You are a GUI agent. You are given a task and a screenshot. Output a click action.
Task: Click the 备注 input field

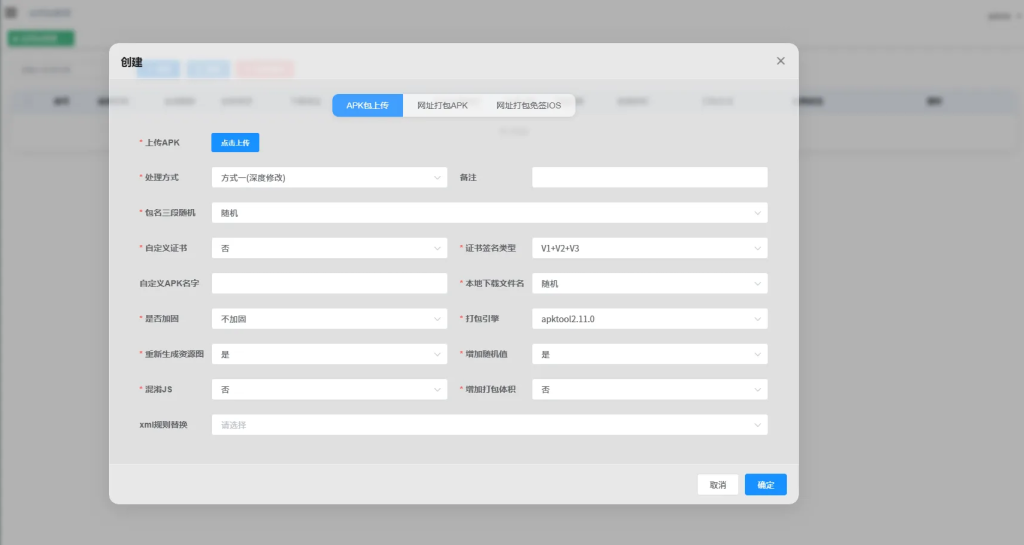coord(649,177)
